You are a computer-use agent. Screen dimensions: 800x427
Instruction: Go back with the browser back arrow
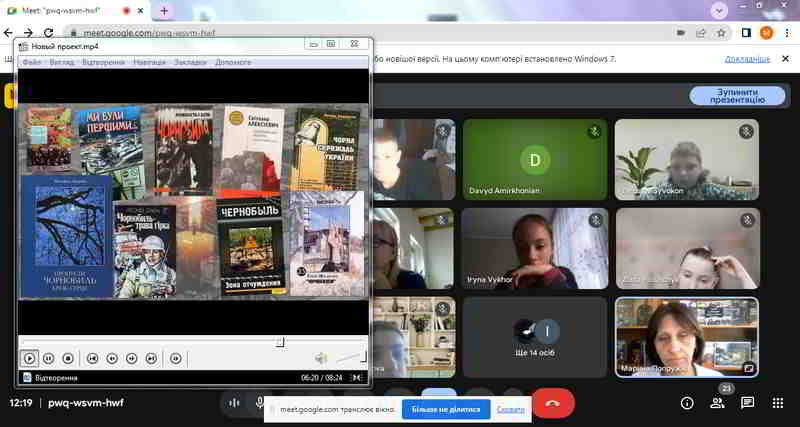[x=8, y=33]
